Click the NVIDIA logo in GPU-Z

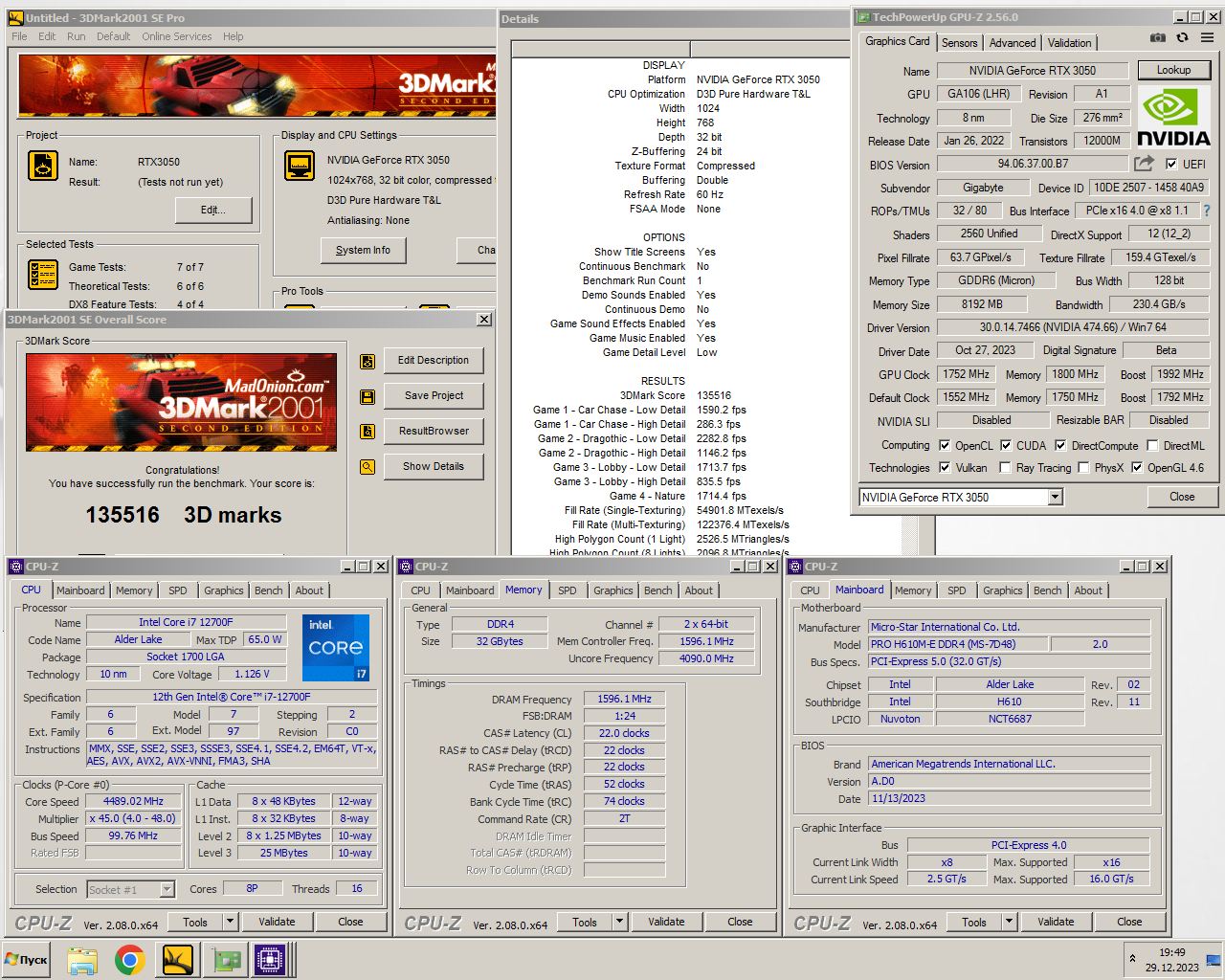click(x=1174, y=118)
